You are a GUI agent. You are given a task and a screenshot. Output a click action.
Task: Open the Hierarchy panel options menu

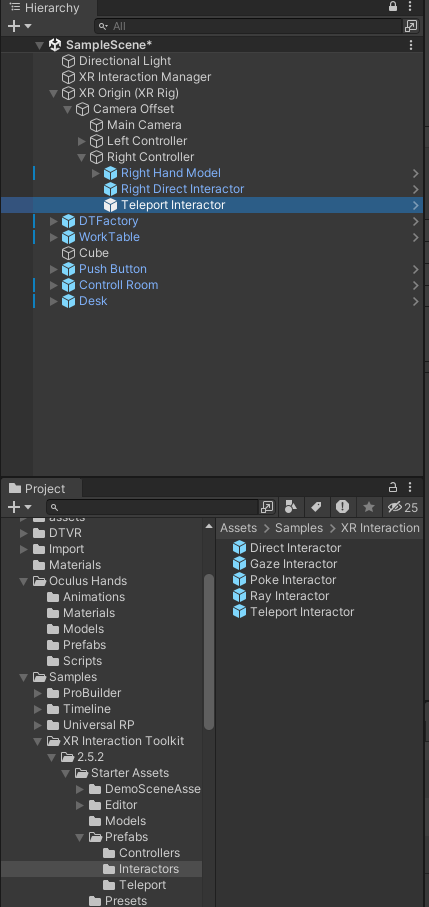(410, 6)
